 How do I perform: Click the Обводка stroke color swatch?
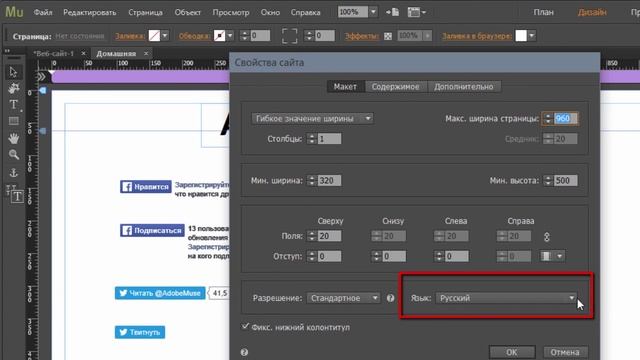(220, 36)
